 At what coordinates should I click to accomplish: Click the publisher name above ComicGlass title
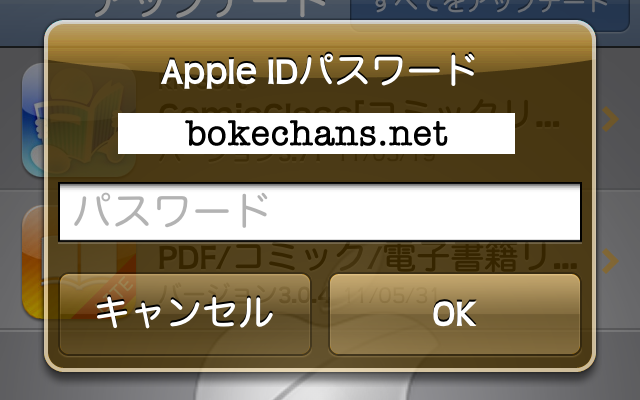(204, 84)
